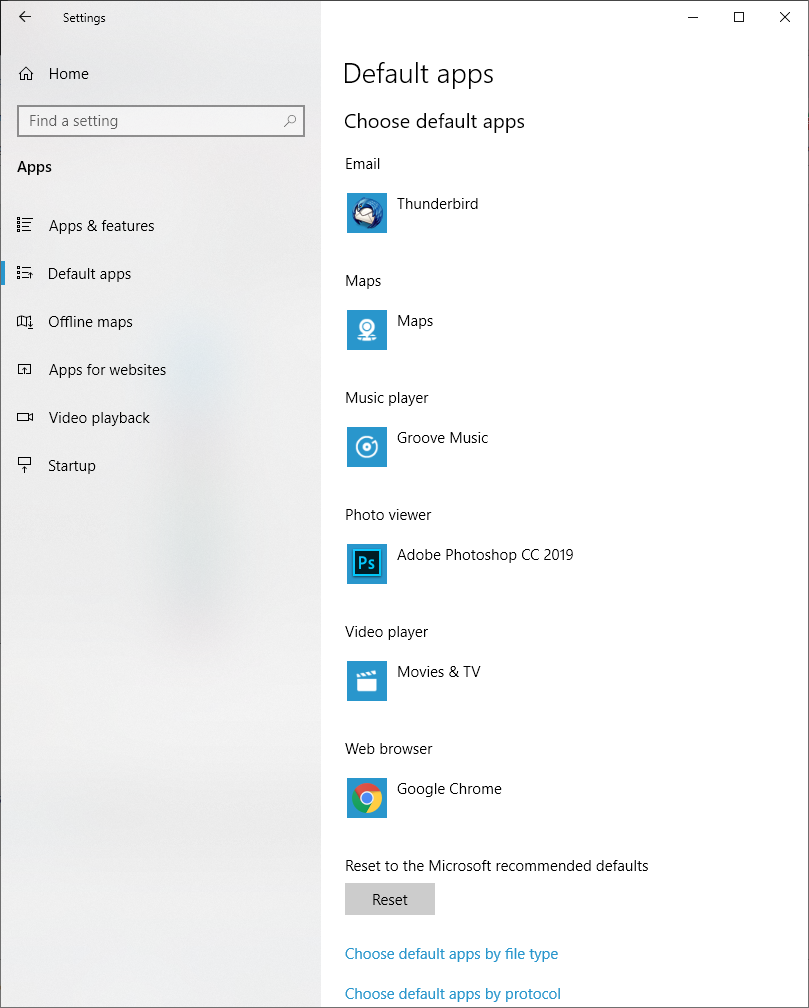Click the Google Chrome browser icon
This screenshot has width=809, height=1008.
click(x=367, y=798)
